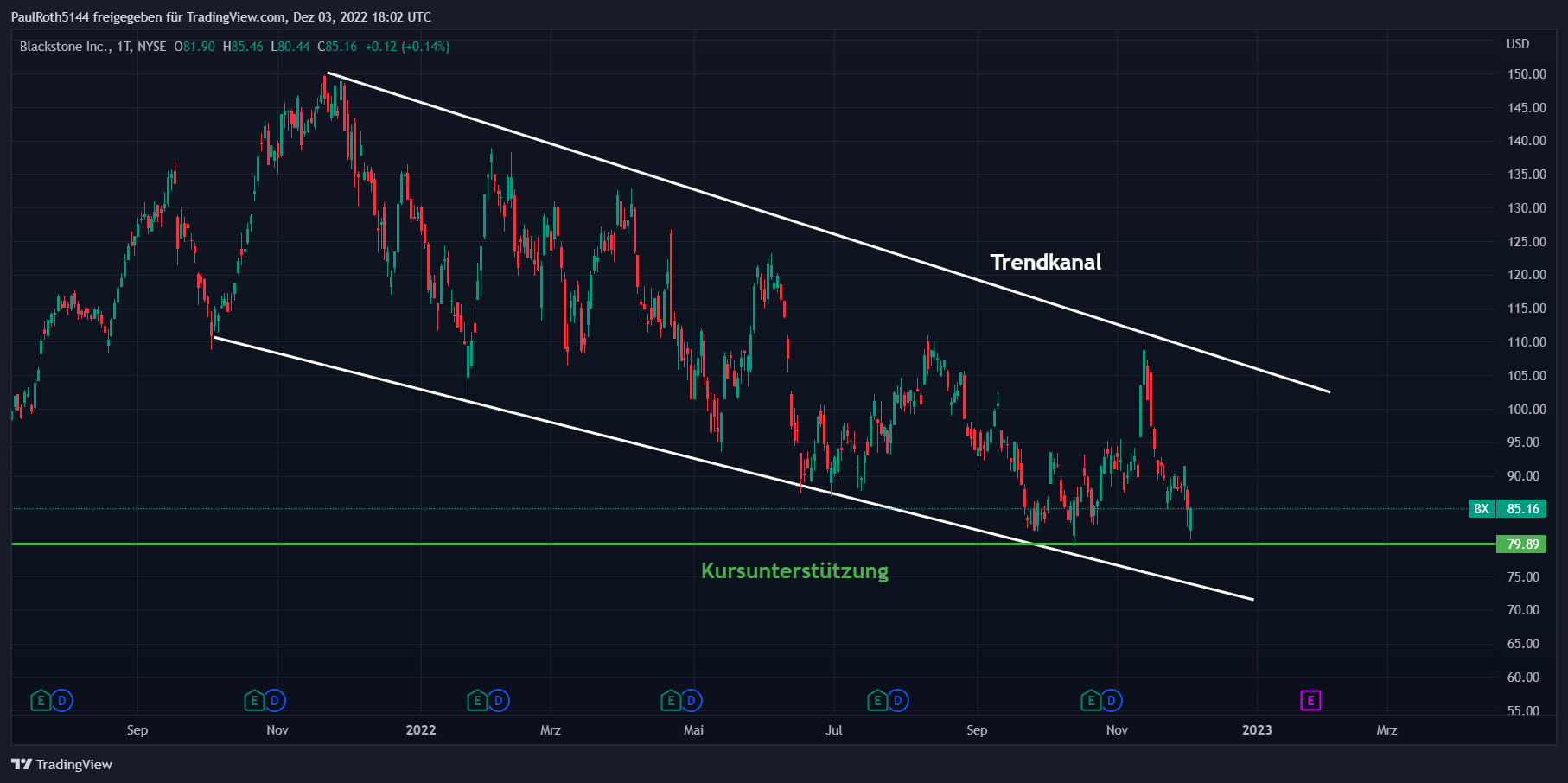Viewport: 1568px width, 783px height.
Task: Select the green 85.16 current price label
Action: point(1523,509)
